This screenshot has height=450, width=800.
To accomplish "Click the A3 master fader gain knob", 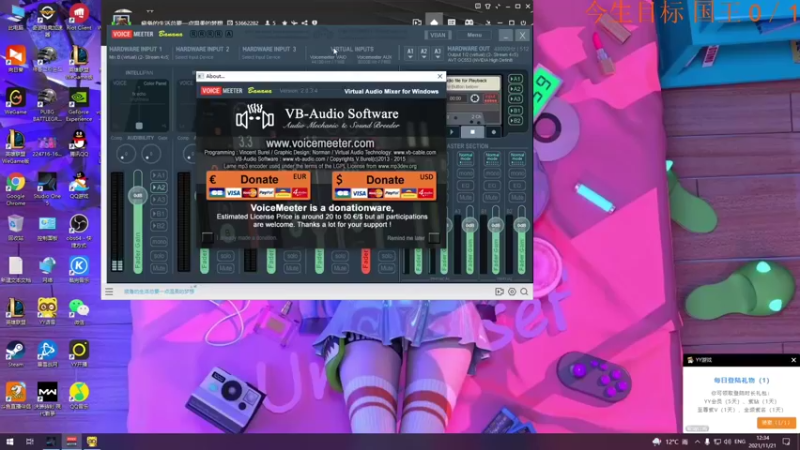I will 470,225.
